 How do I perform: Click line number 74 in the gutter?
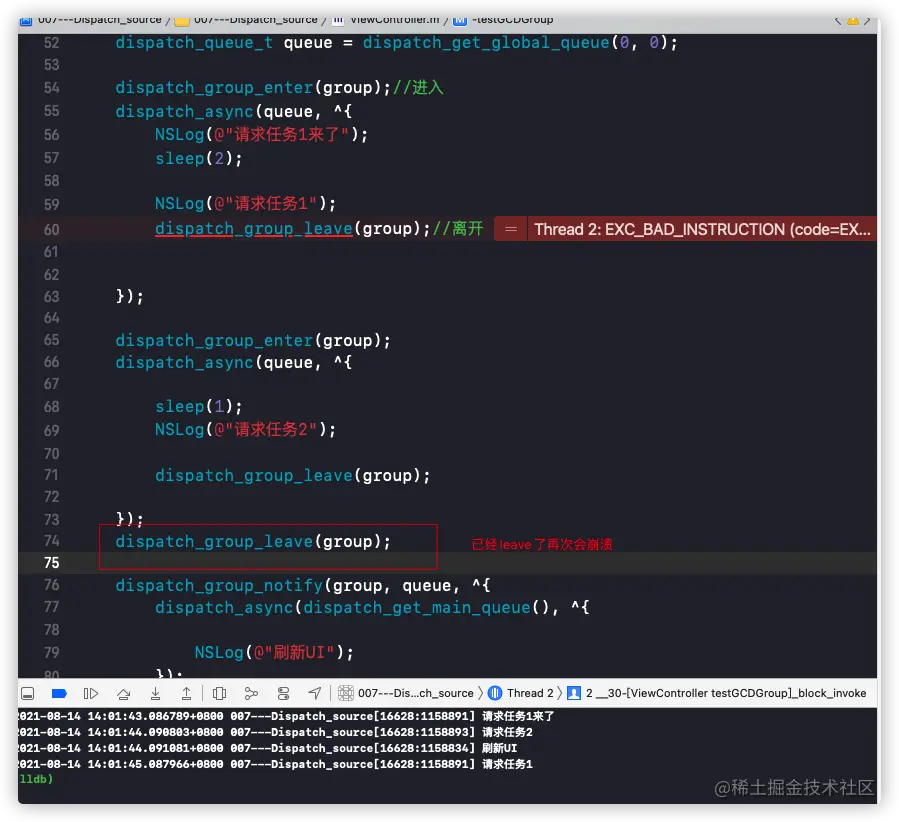[52, 541]
